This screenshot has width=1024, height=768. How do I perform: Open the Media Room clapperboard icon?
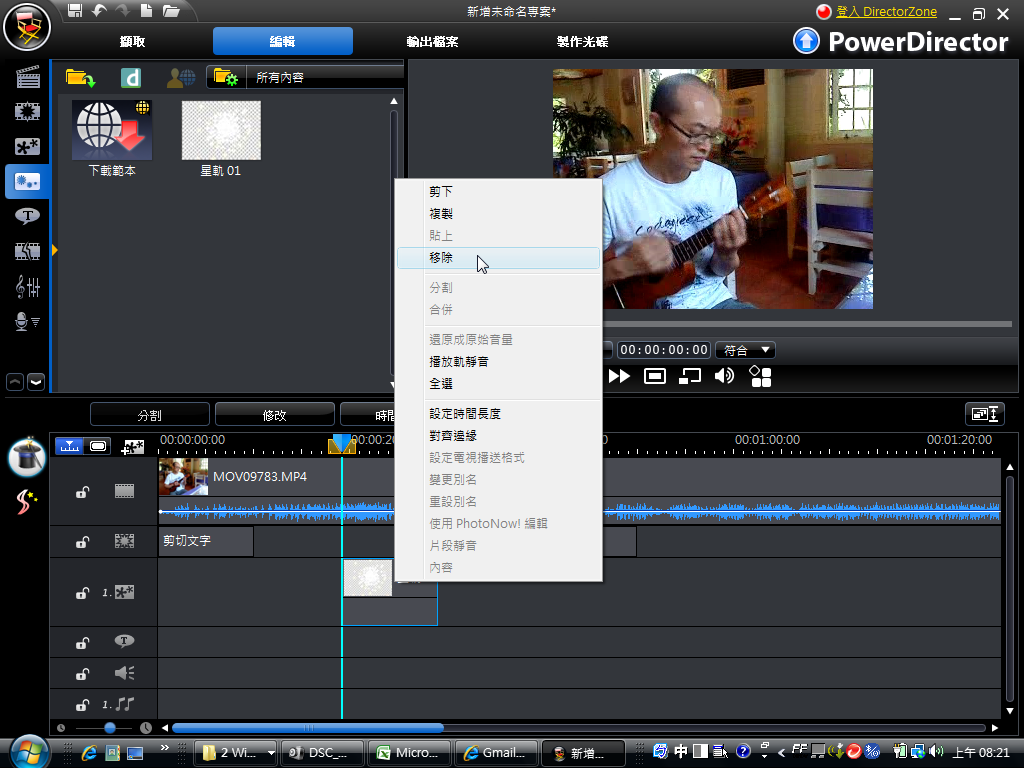click(x=27, y=77)
